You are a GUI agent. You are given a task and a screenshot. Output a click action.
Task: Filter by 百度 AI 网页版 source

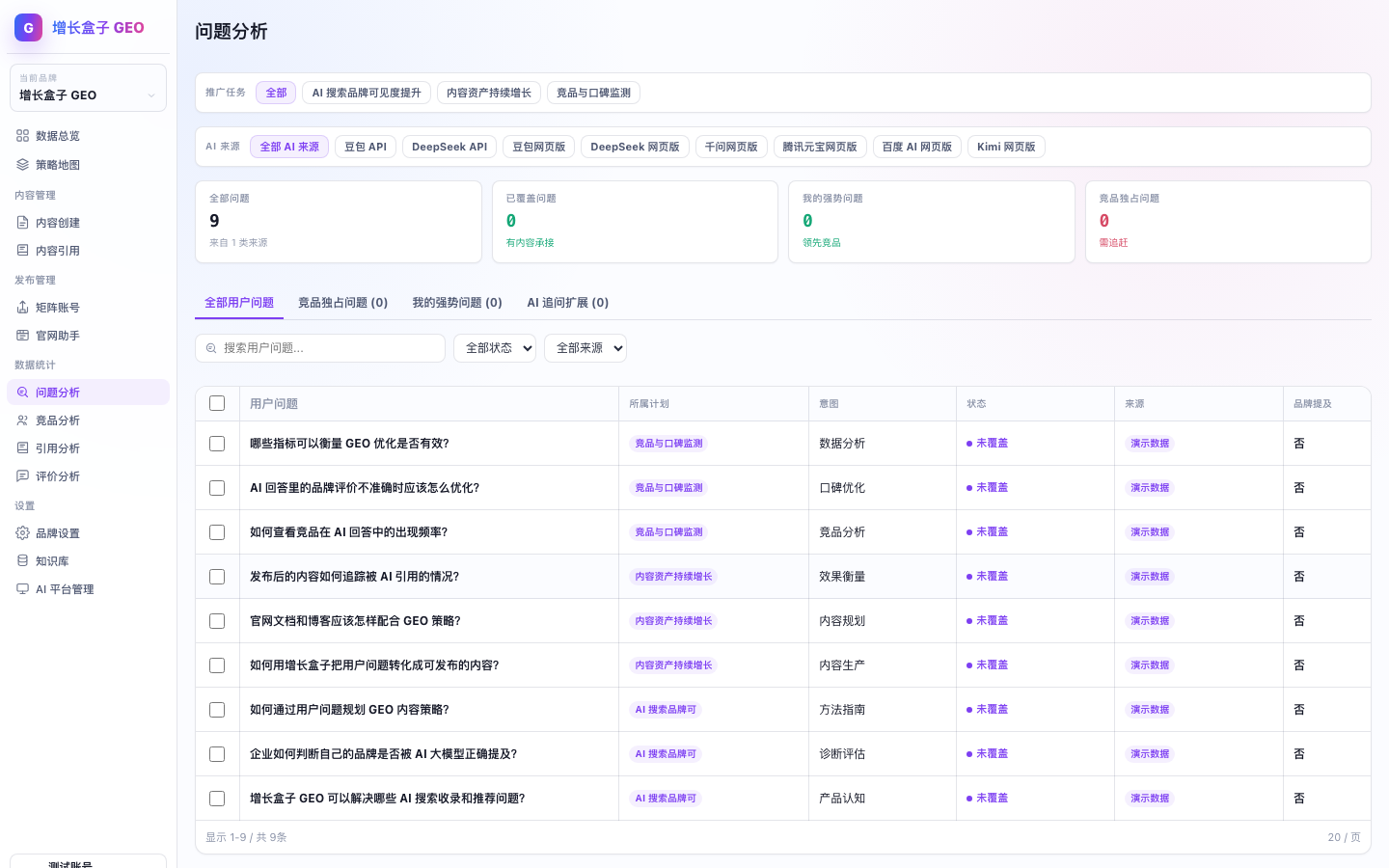click(917, 147)
